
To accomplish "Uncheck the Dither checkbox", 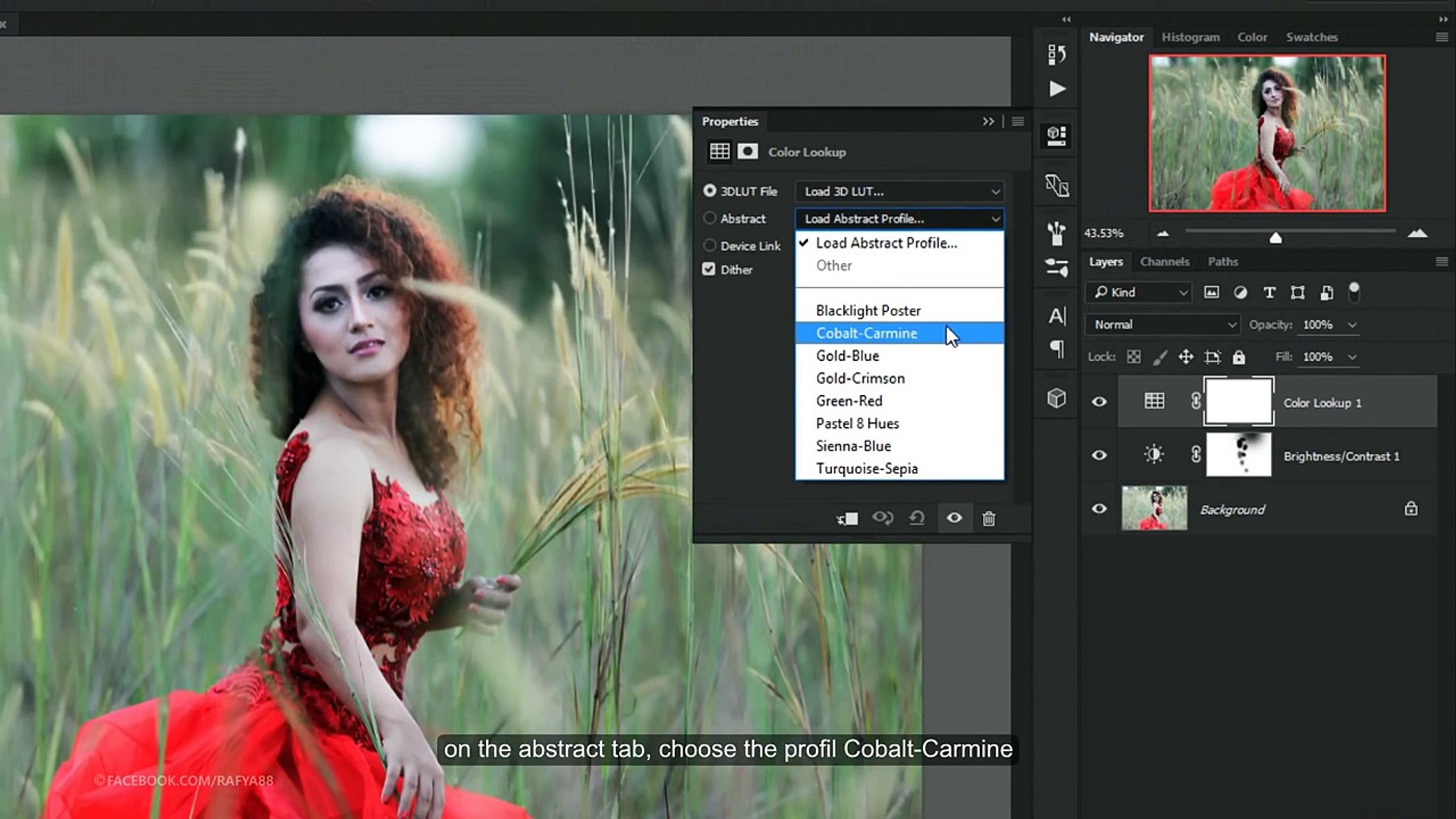I will [709, 269].
